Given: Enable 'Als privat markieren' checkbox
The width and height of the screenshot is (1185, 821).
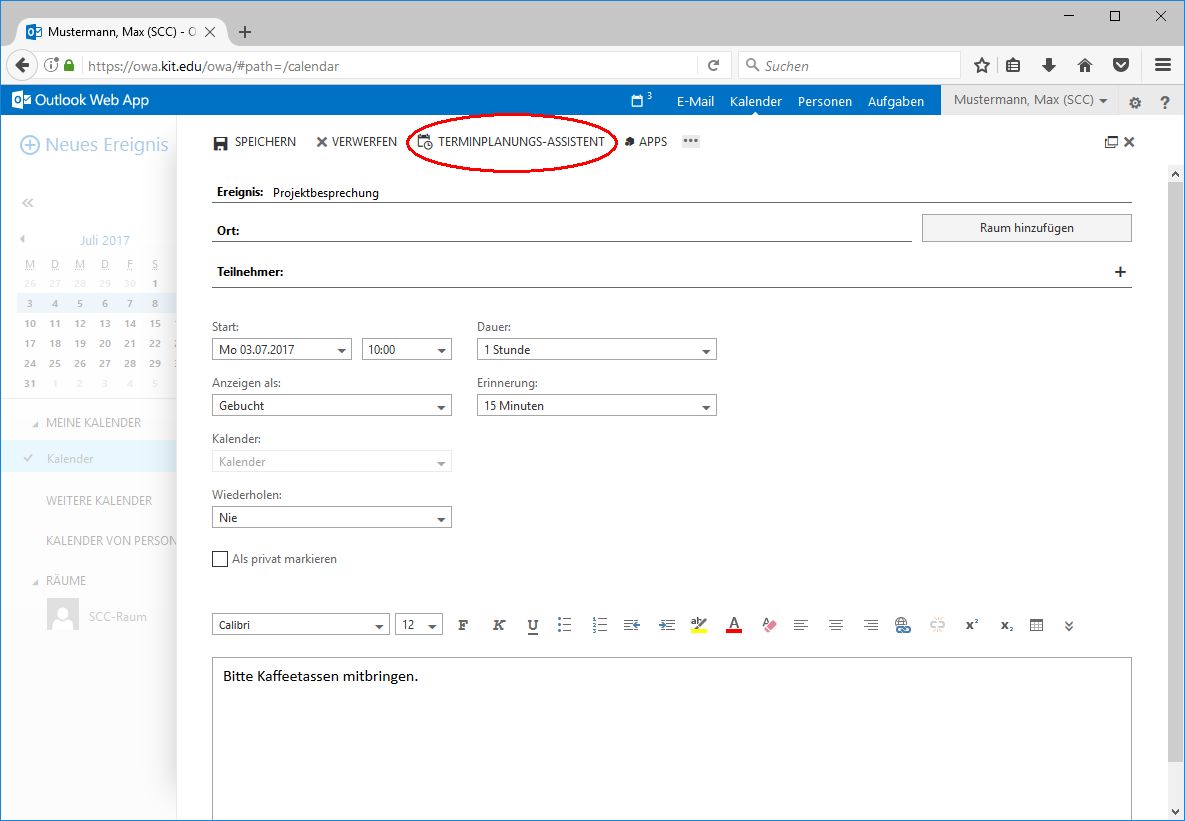Looking at the screenshot, I should pyautogui.click(x=220, y=559).
